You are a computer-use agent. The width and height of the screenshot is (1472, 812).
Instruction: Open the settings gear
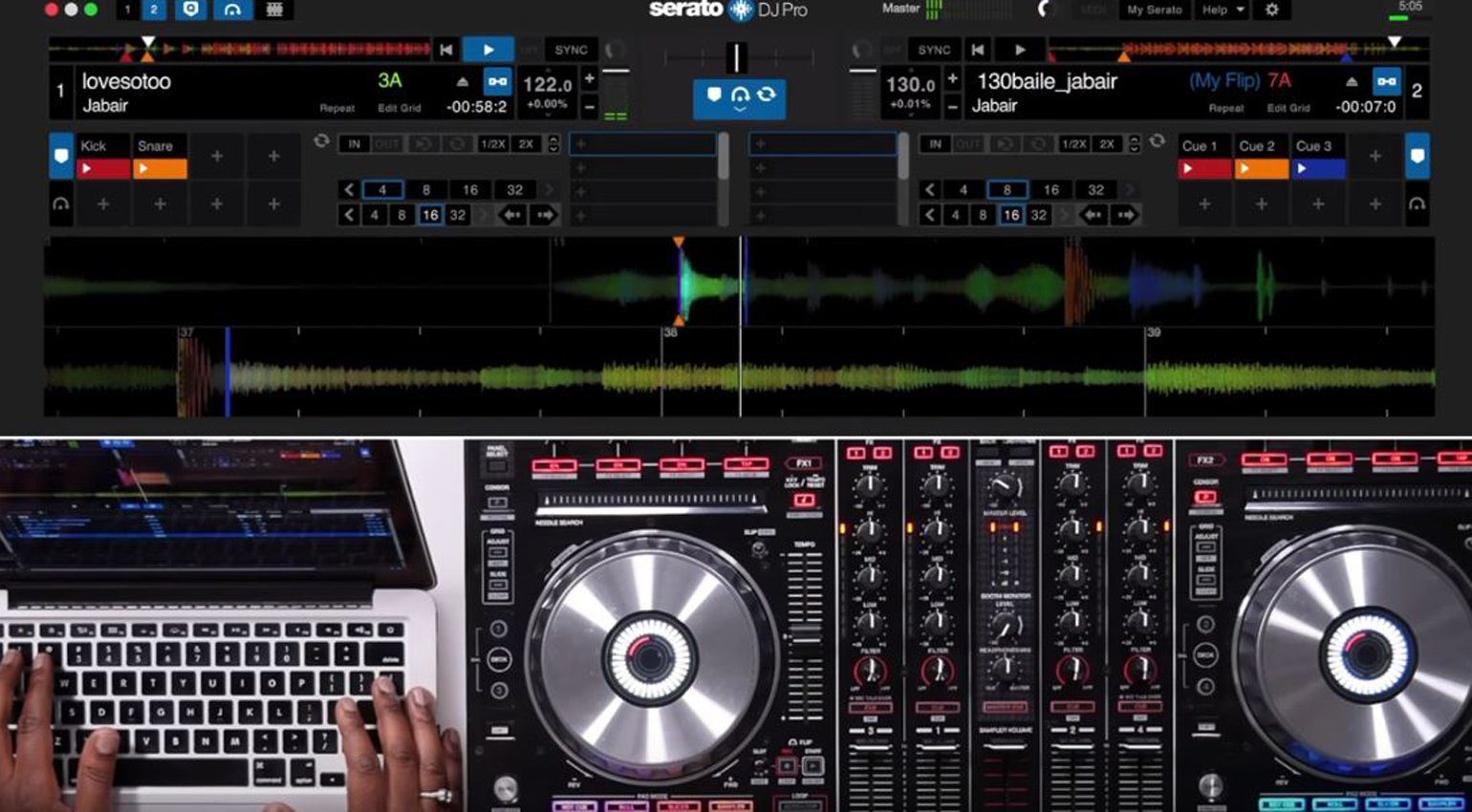tap(1271, 10)
